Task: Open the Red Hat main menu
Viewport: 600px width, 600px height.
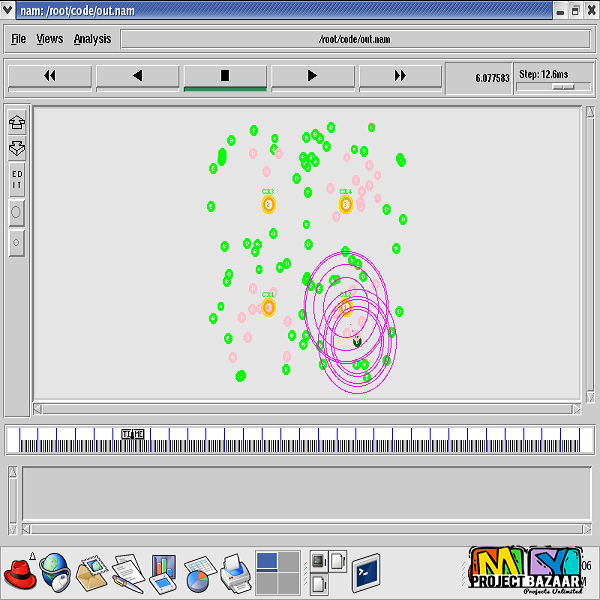Action: click(x=20, y=574)
